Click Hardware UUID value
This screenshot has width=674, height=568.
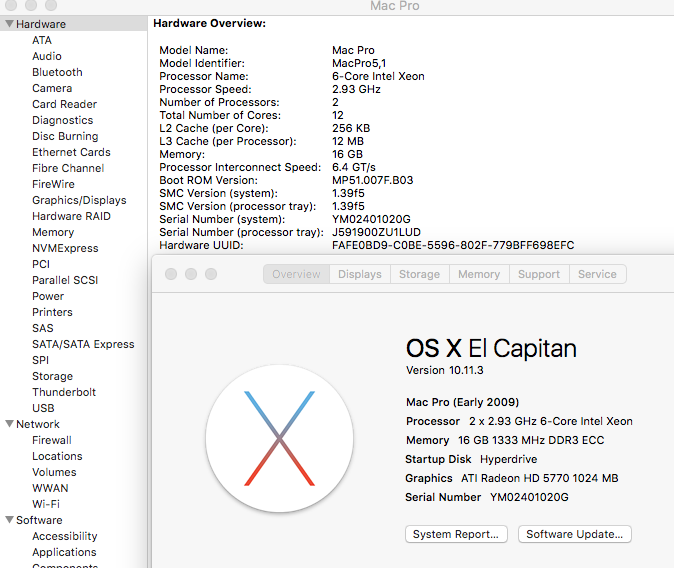(x=453, y=245)
